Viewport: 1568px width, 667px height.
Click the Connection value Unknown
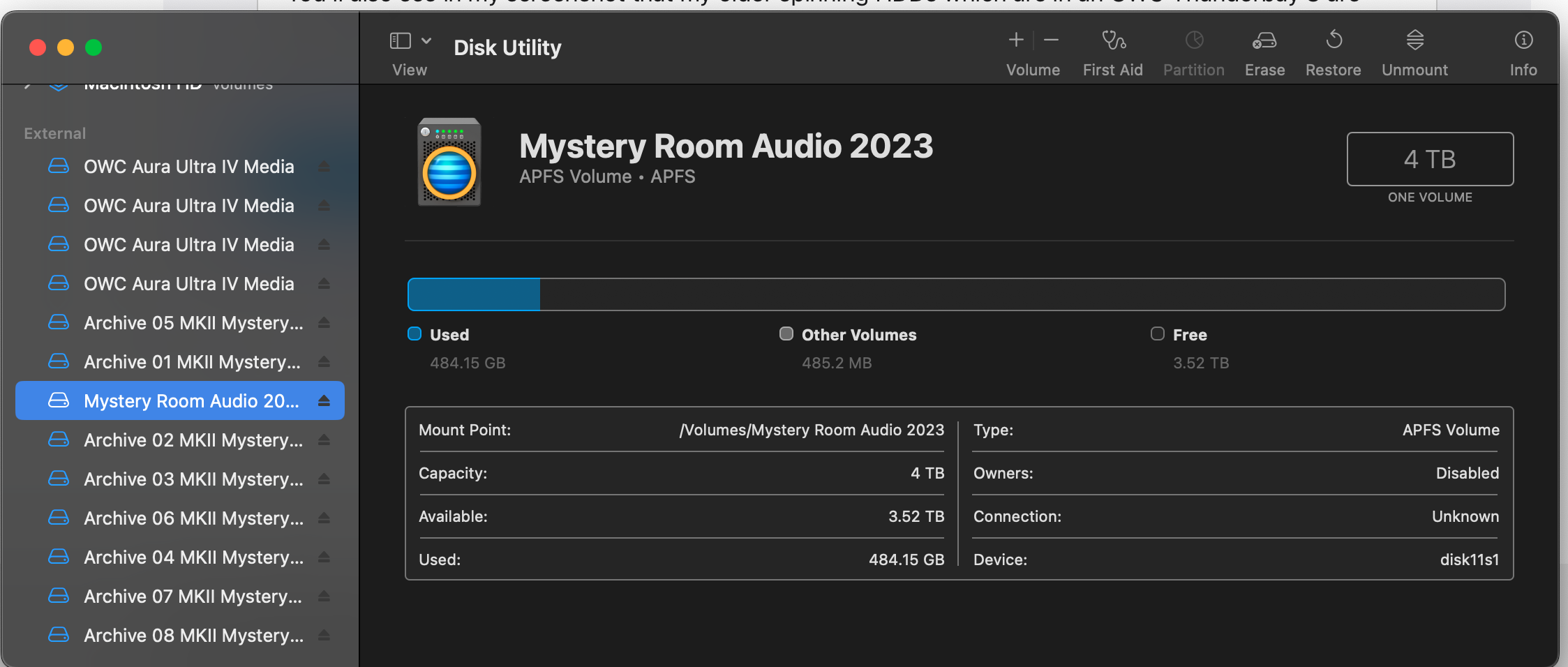click(x=1465, y=516)
